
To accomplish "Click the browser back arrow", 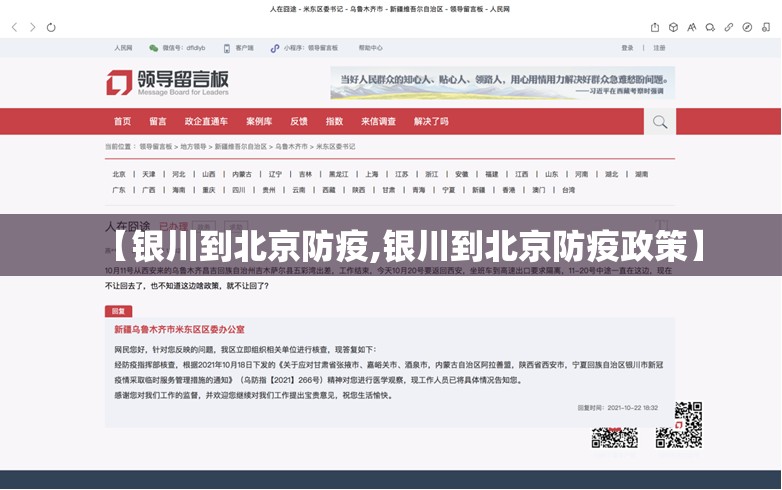I will coord(14,27).
